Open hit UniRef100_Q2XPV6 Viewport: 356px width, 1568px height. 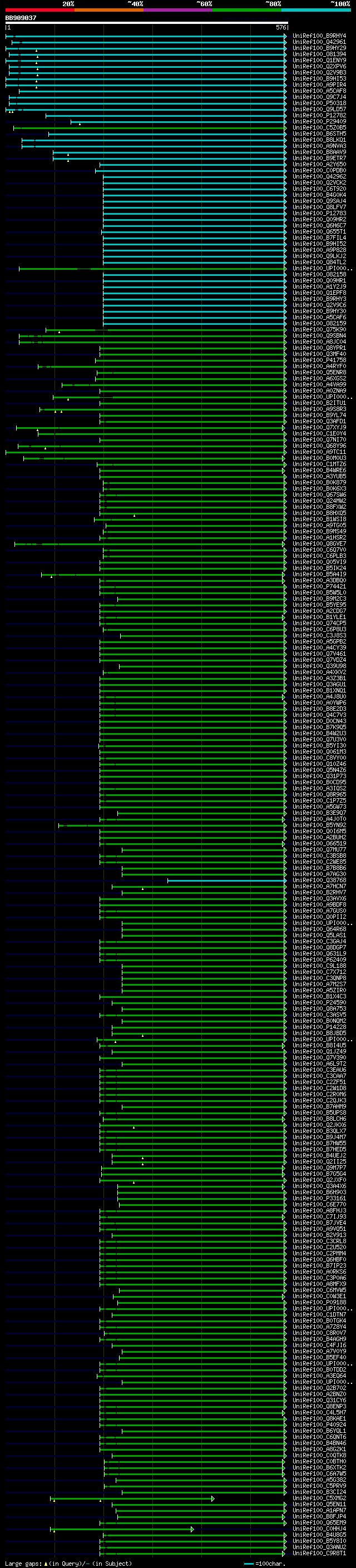click(319, 66)
